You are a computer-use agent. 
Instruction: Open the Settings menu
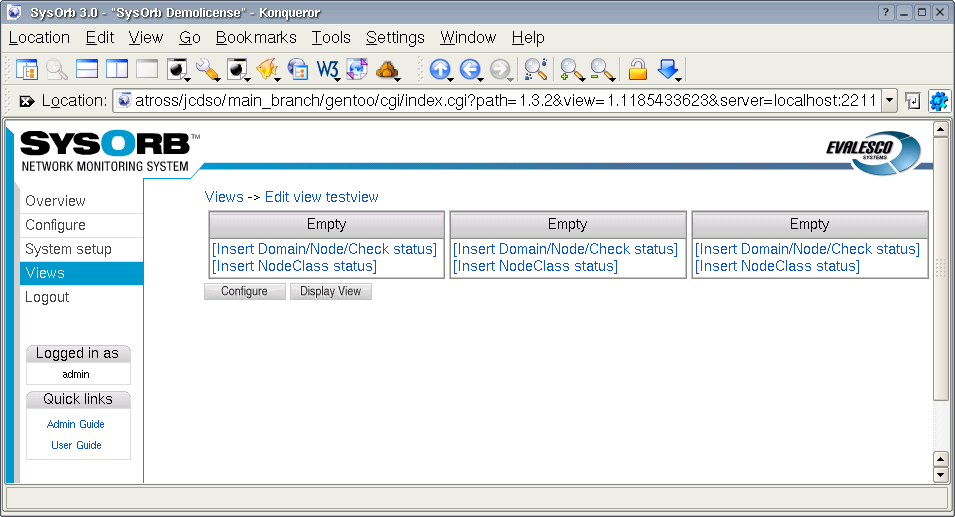[x=395, y=38]
